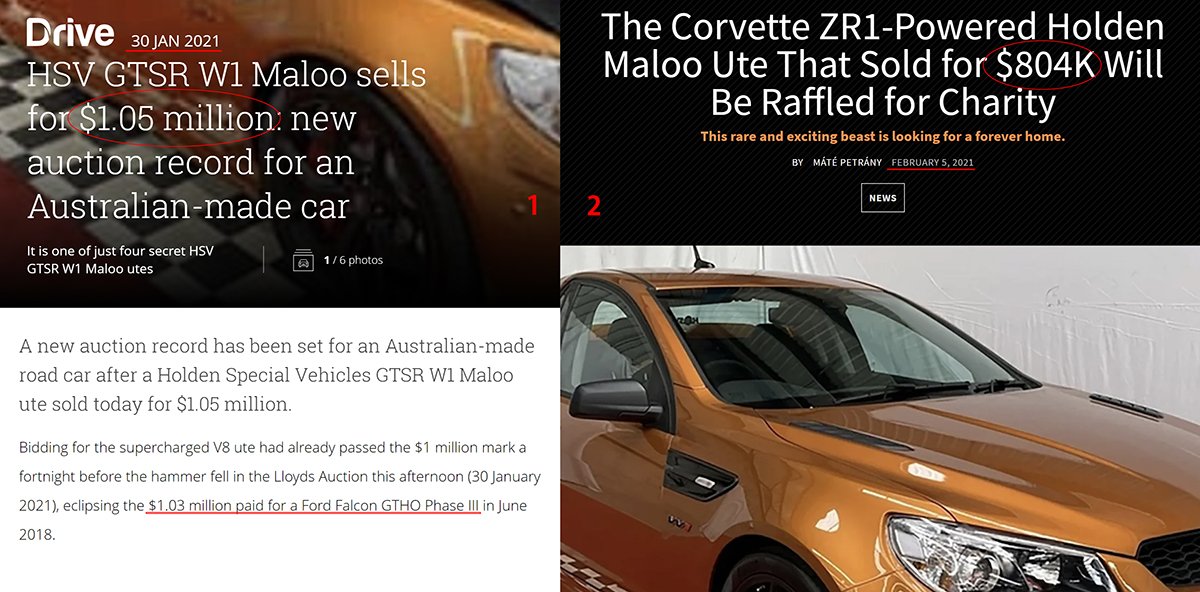Click the Corvette ZR1-Powered Holden Maloo headline
The width and height of the screenshot is (1200, 592).
[883, 63]
